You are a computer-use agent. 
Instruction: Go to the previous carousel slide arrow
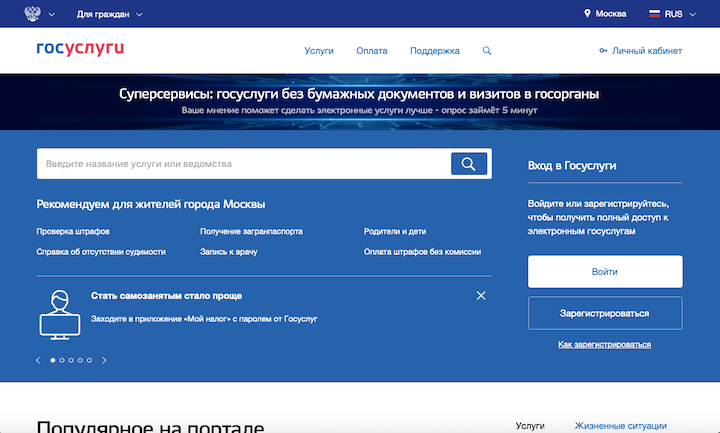tap(38, 360)
